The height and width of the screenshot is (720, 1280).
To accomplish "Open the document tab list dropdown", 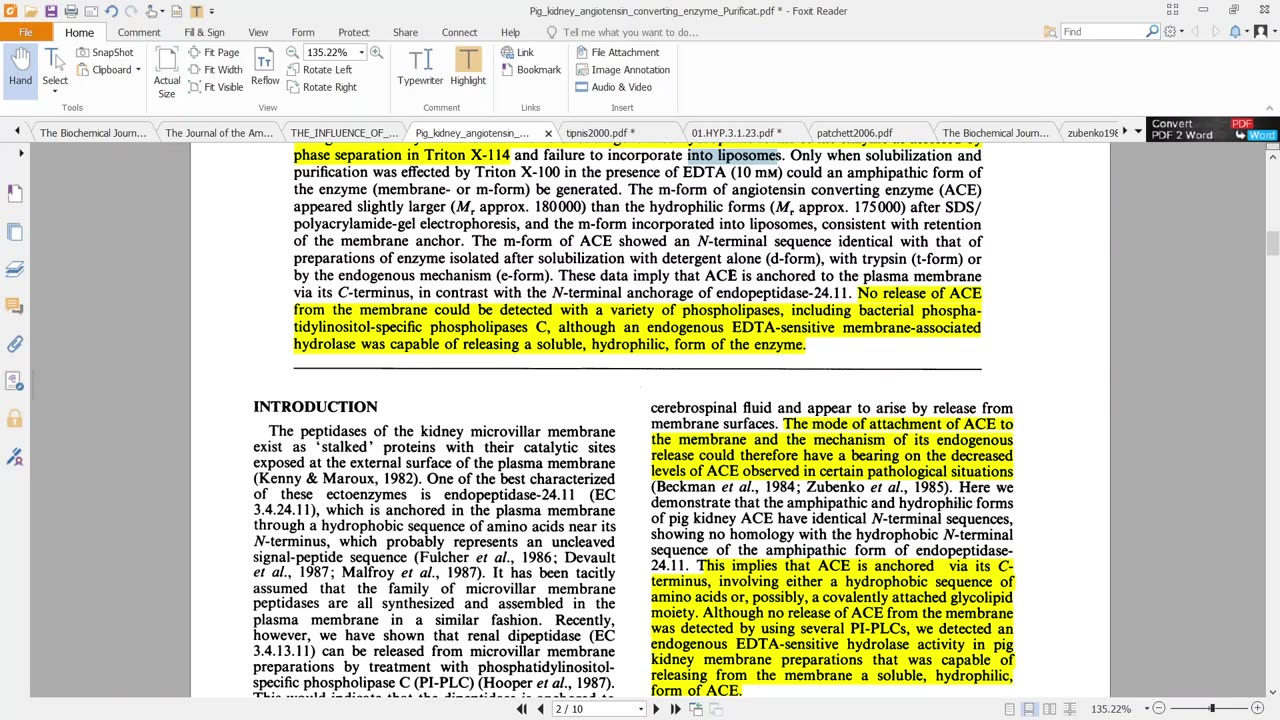I will 1138,131.
